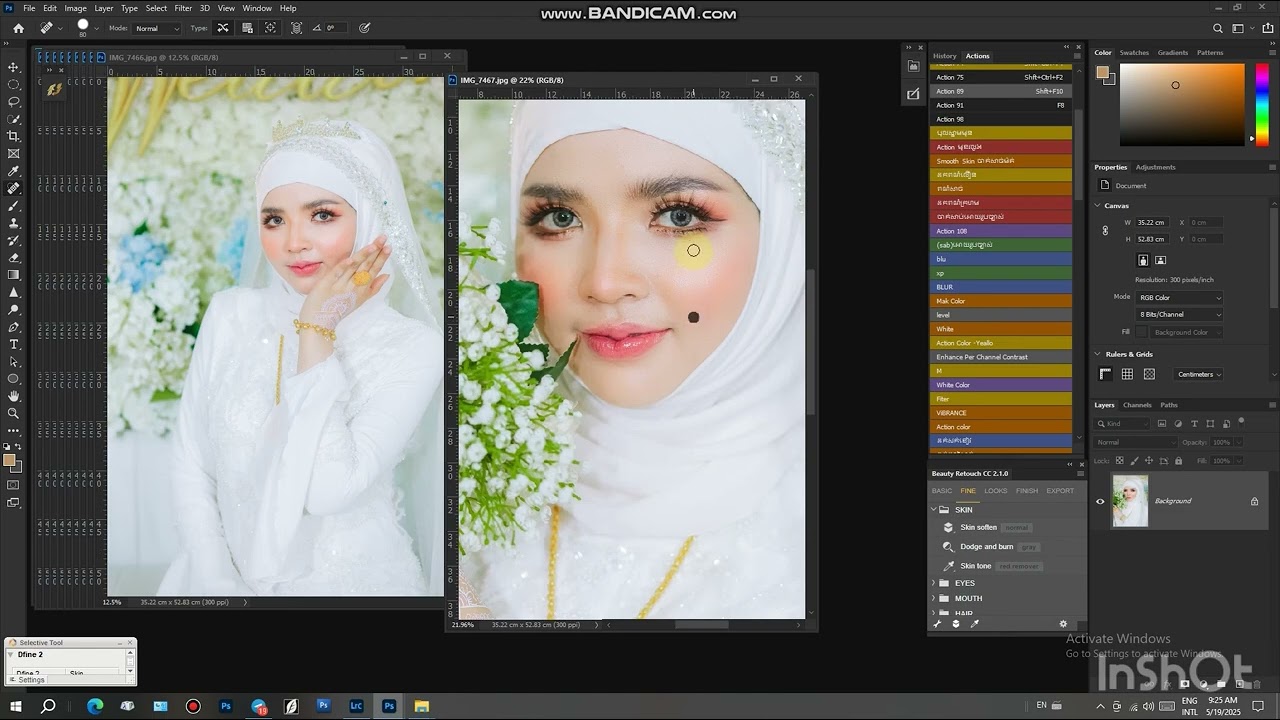This screenshot has width=1280, height=720.
Task: Hide the Background layer with eye icon
Action: (x=1100, y=501)
